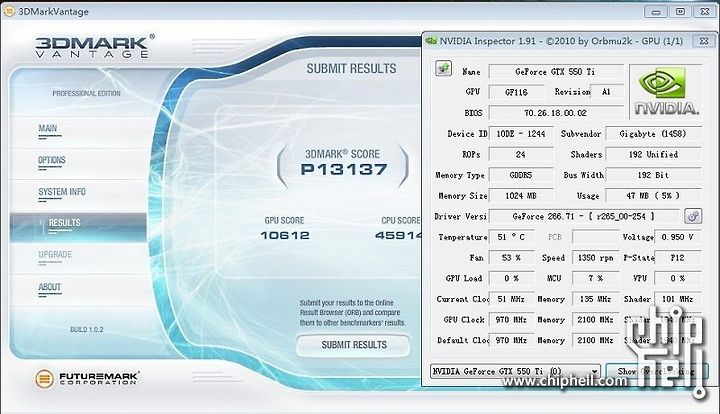Click the P-State value P12

(678, 257)
